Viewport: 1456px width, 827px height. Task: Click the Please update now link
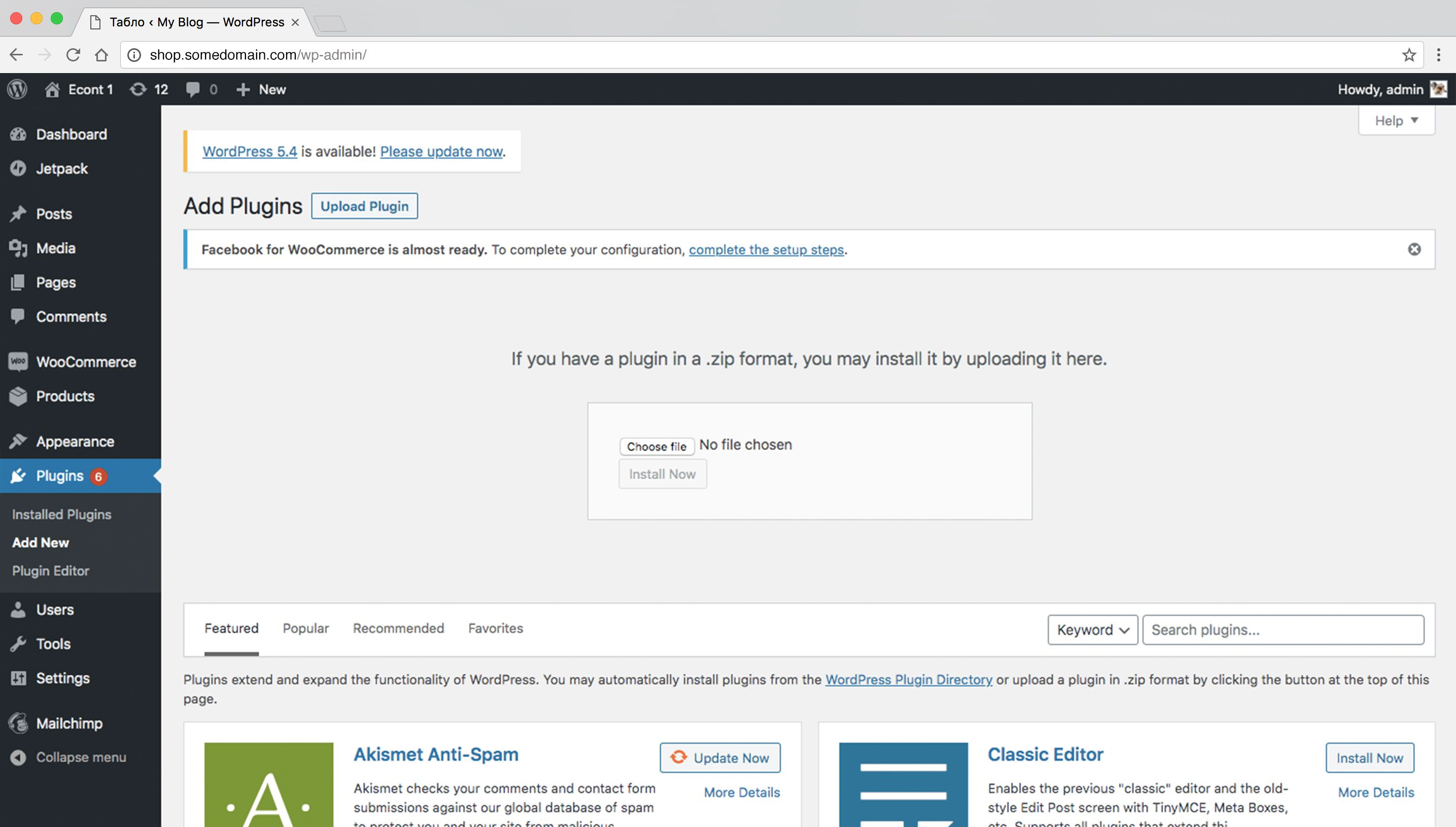click(x=441, y=152)
